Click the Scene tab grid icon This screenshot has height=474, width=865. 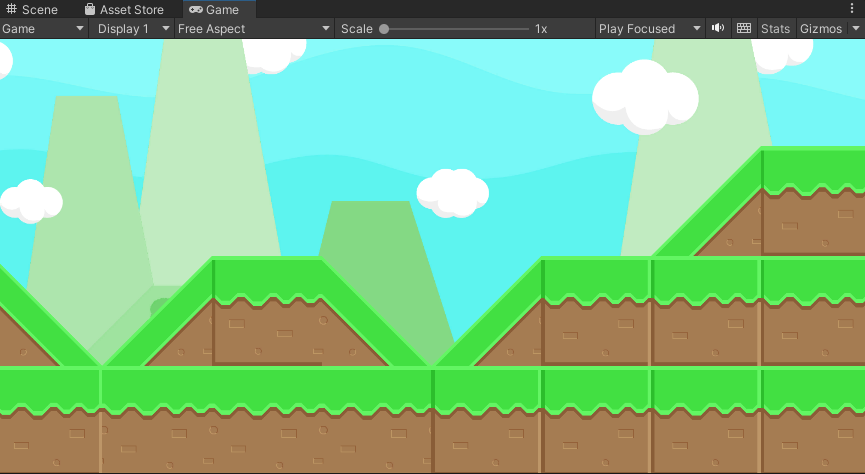[12, 9]
